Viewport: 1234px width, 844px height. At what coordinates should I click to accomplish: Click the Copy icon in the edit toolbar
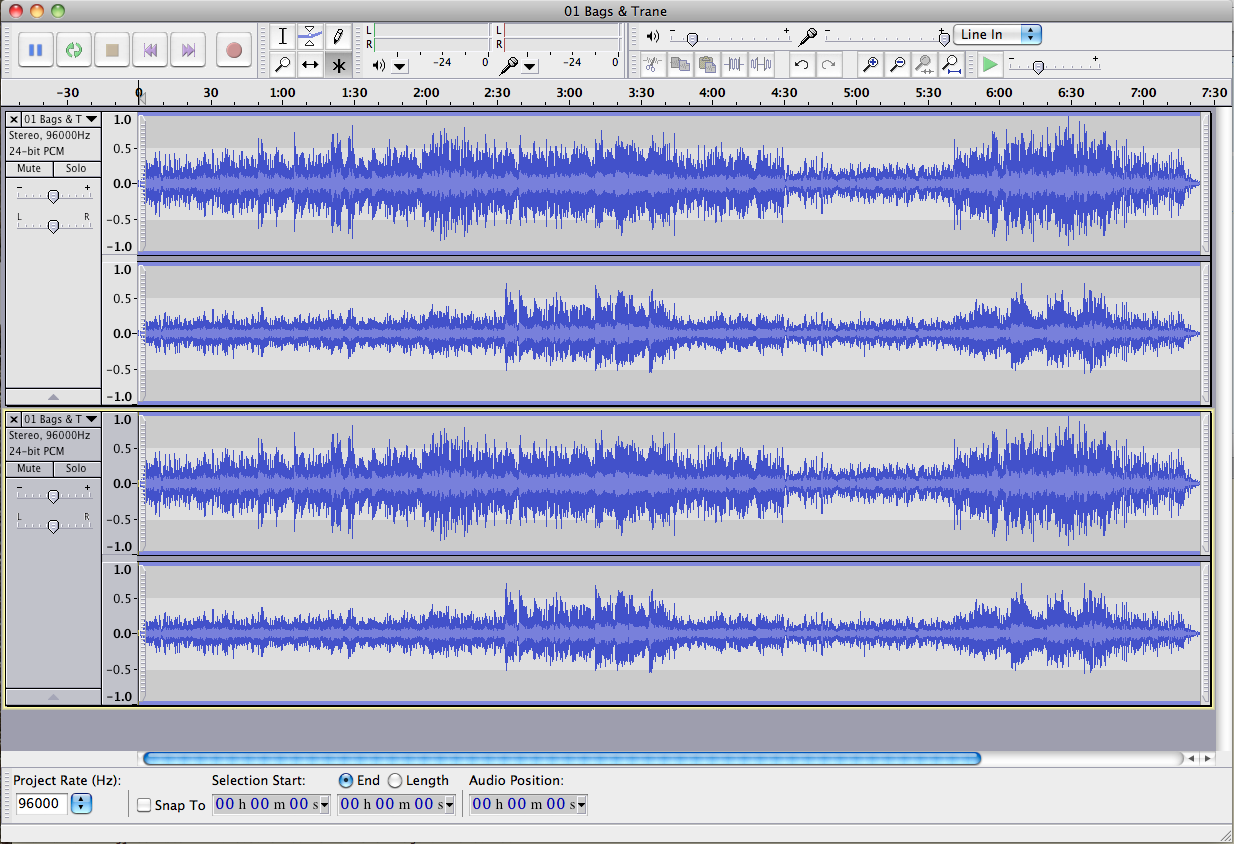coord(680,65)
